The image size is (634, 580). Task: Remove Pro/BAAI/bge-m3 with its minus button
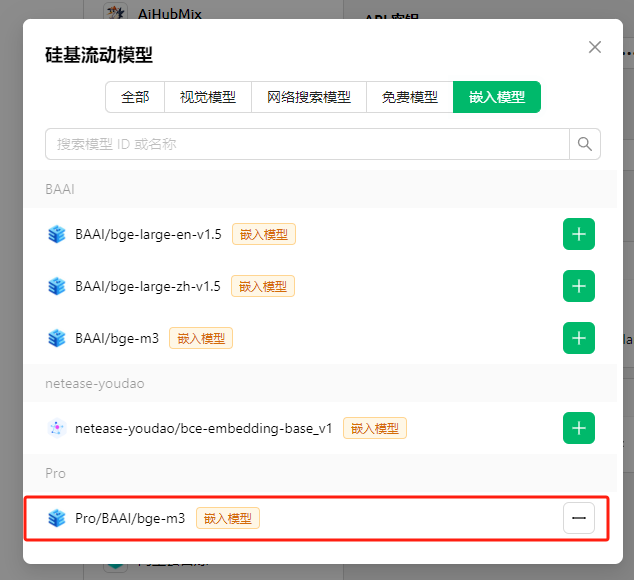coord(579,518)
